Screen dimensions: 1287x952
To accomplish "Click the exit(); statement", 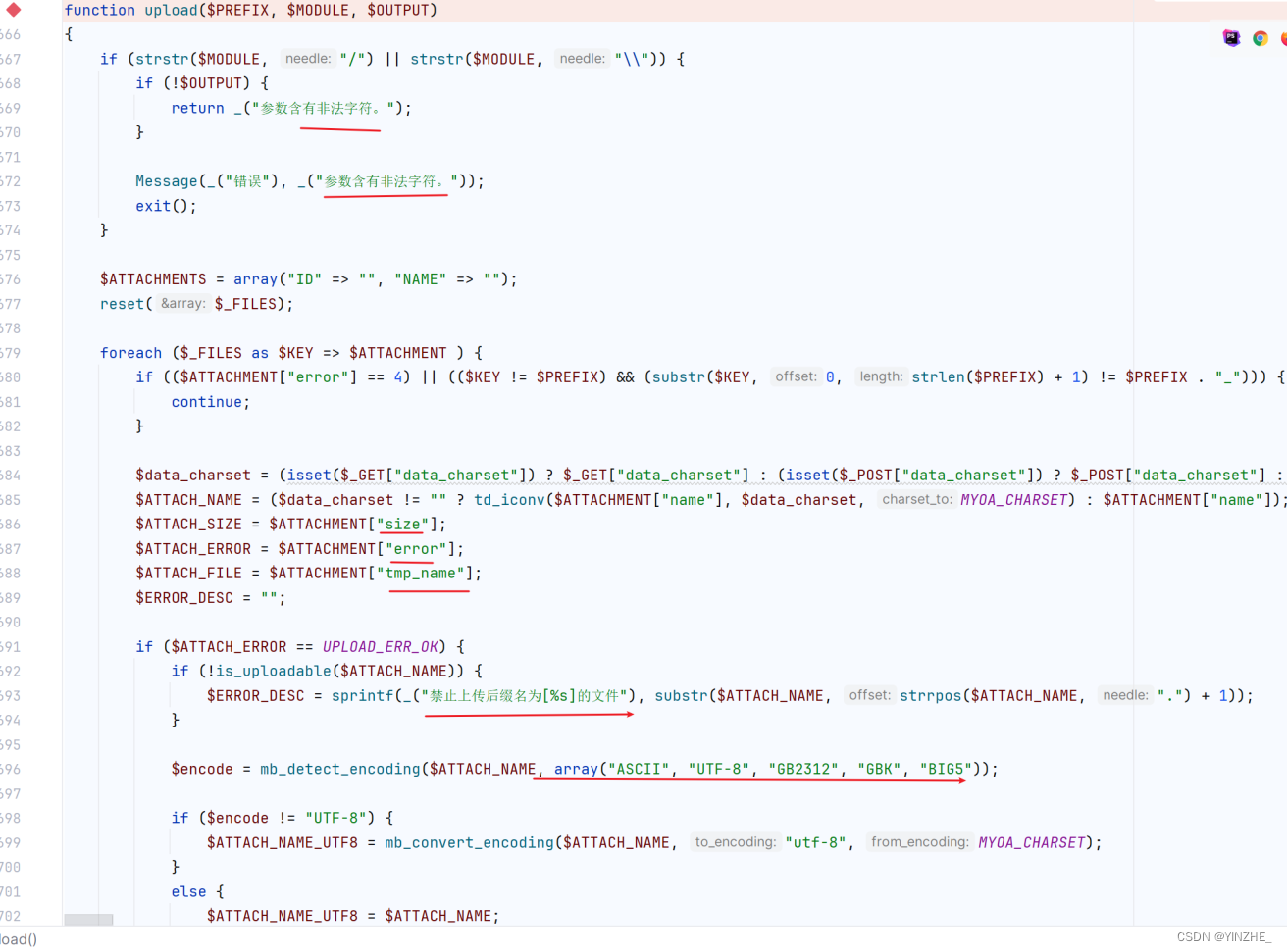I will [x=166, y=206].
